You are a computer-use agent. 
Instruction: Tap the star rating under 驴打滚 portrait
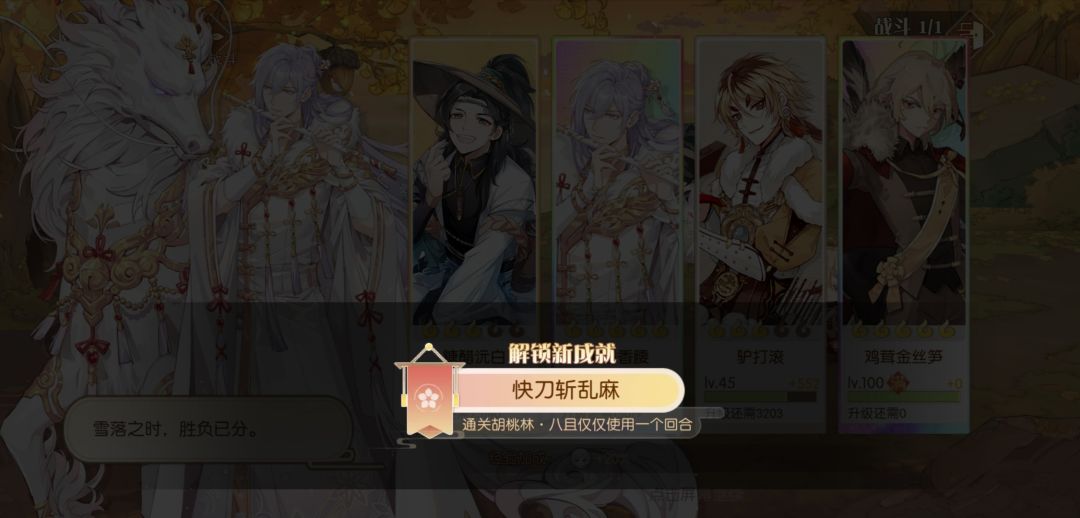click(760, 331)
